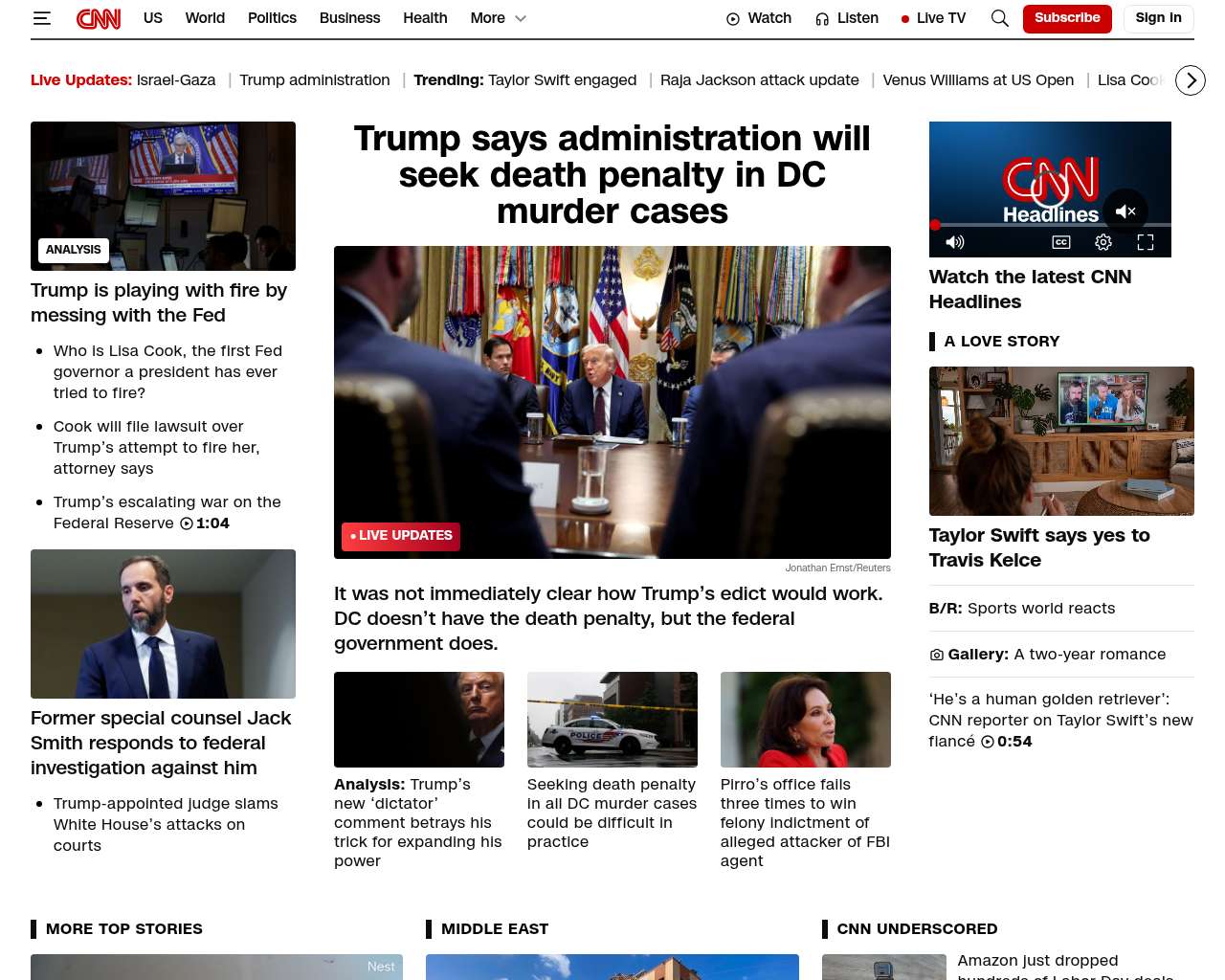Click the ANALYSIS badge on Fed image
The image size is (1225, 980).
tap(73, 250)
